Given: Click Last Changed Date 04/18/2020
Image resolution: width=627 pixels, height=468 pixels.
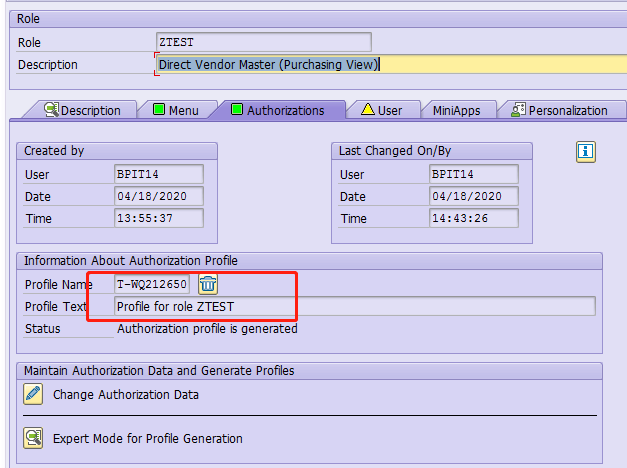Looking at the screenshot, I should (x=474, y=196).
